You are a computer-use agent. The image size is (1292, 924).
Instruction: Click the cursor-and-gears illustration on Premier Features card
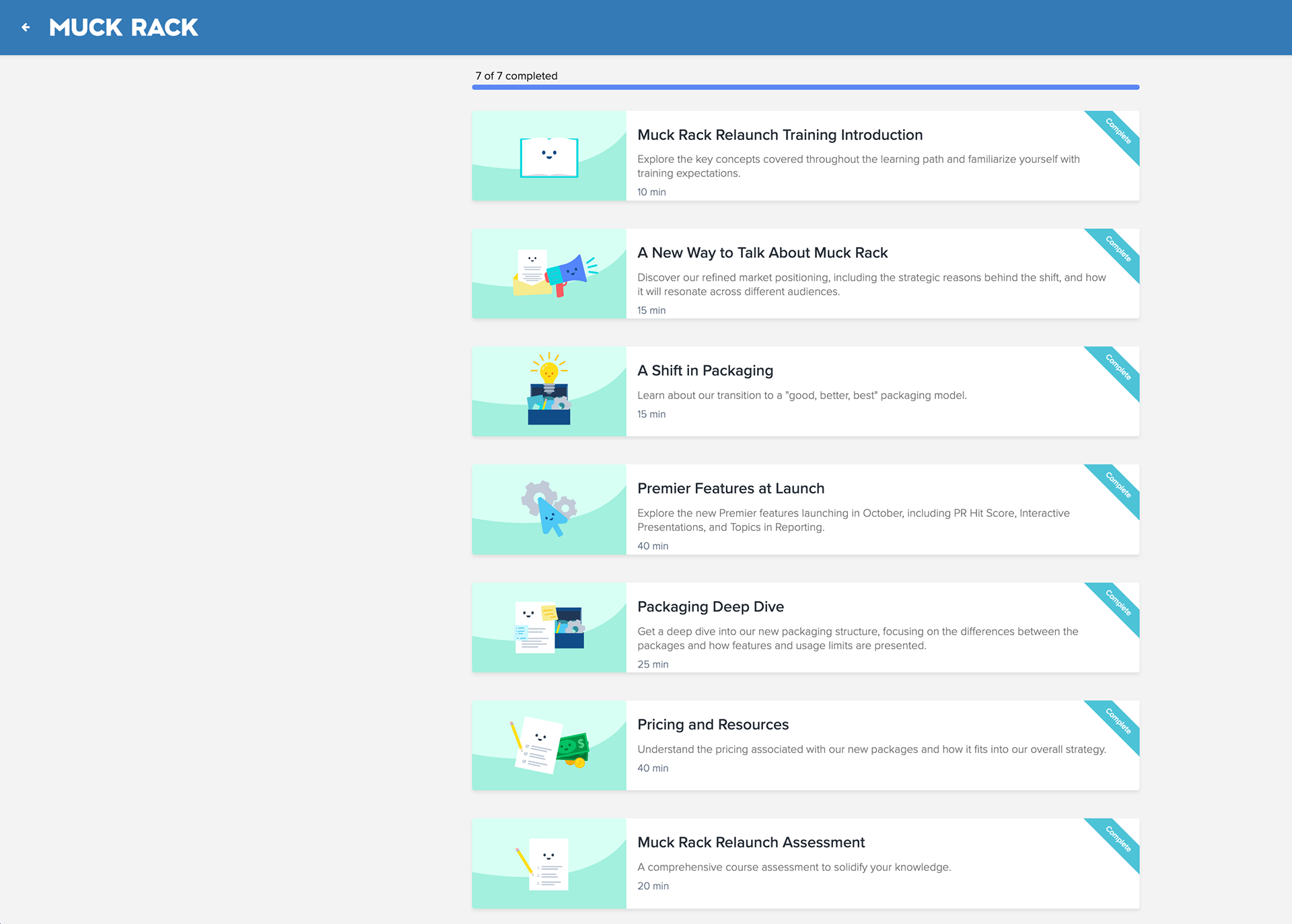coord(548,509)
